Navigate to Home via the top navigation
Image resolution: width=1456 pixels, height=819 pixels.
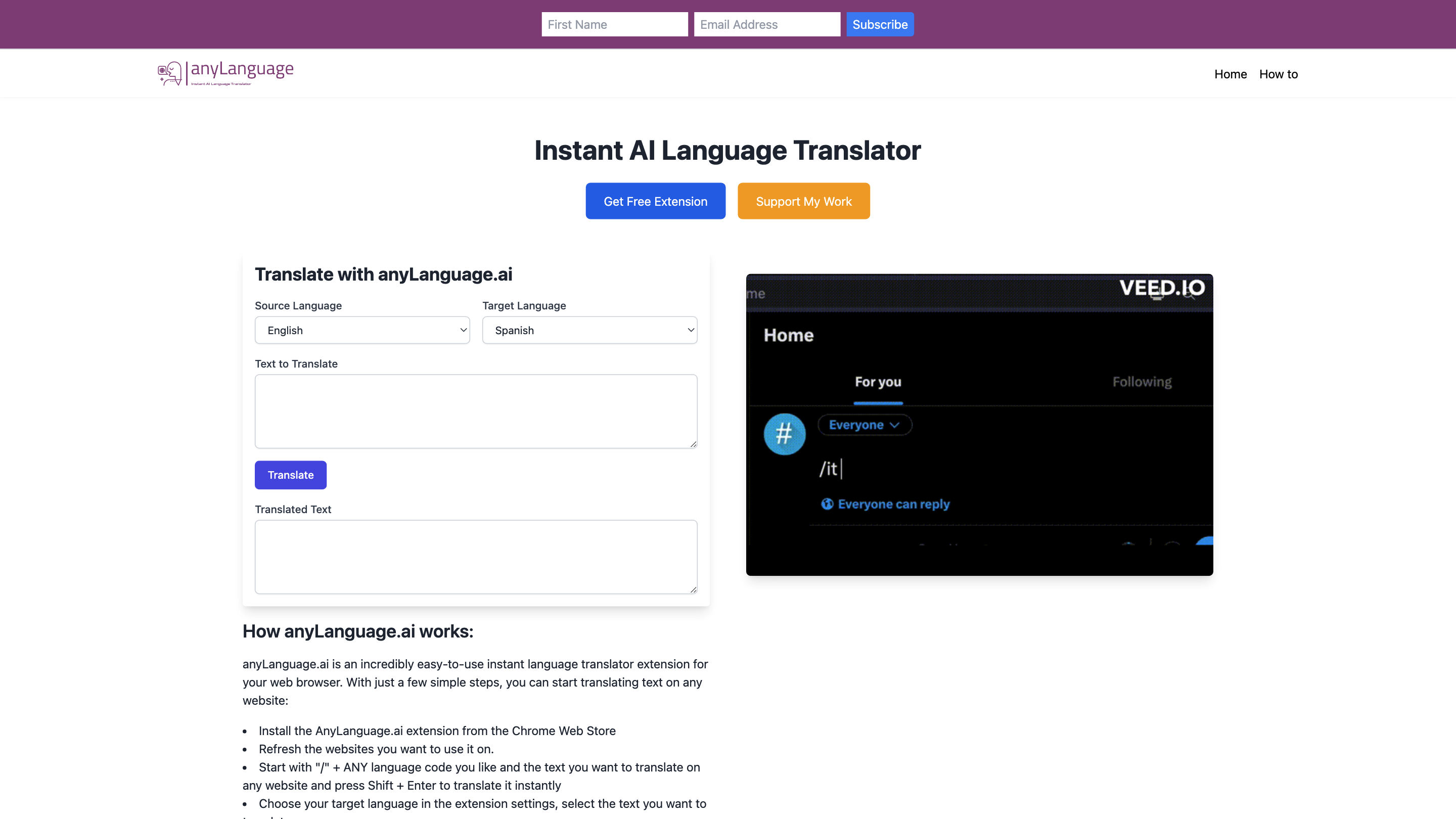click(1231, 73)
